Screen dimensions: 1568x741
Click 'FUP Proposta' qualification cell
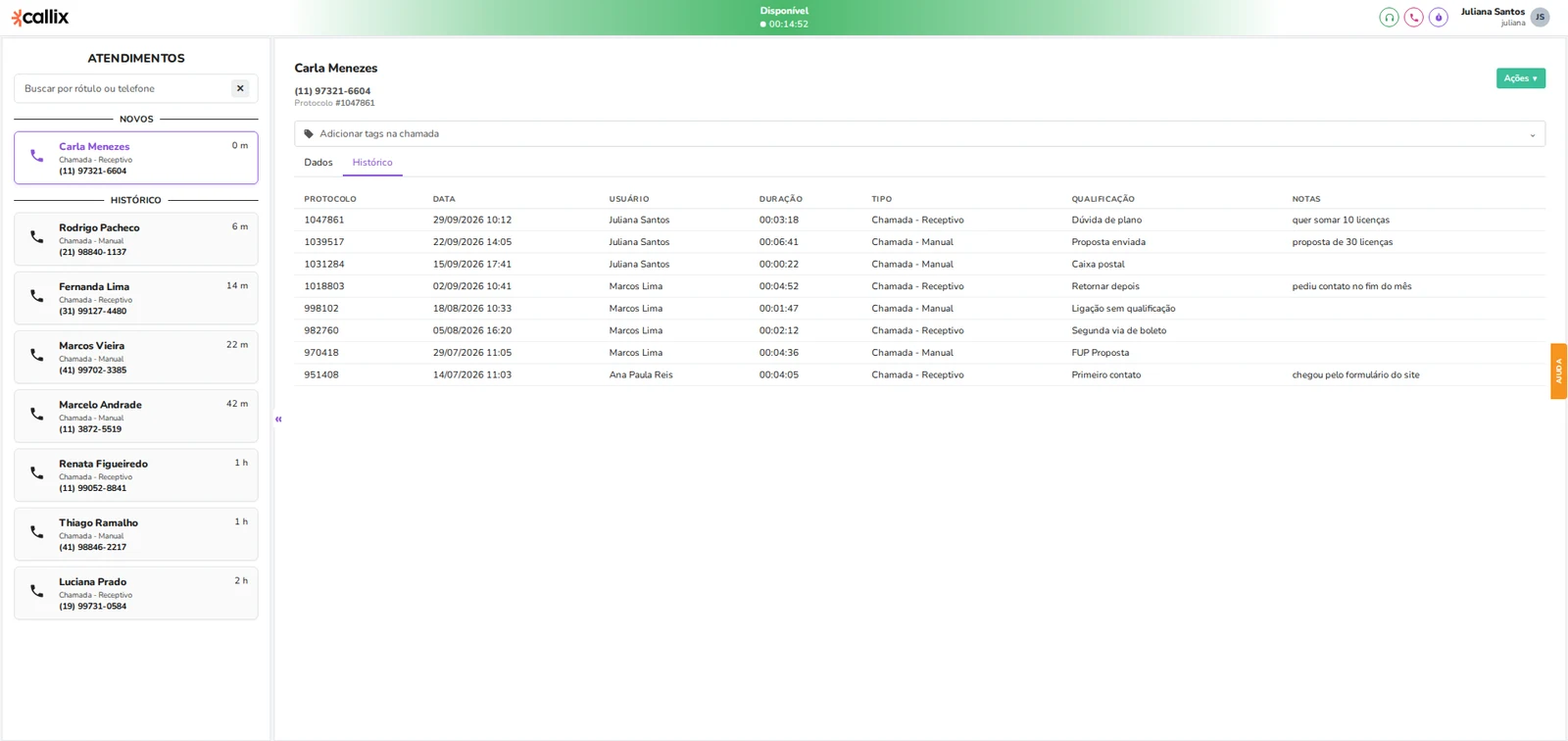[x=1100, y=353]
